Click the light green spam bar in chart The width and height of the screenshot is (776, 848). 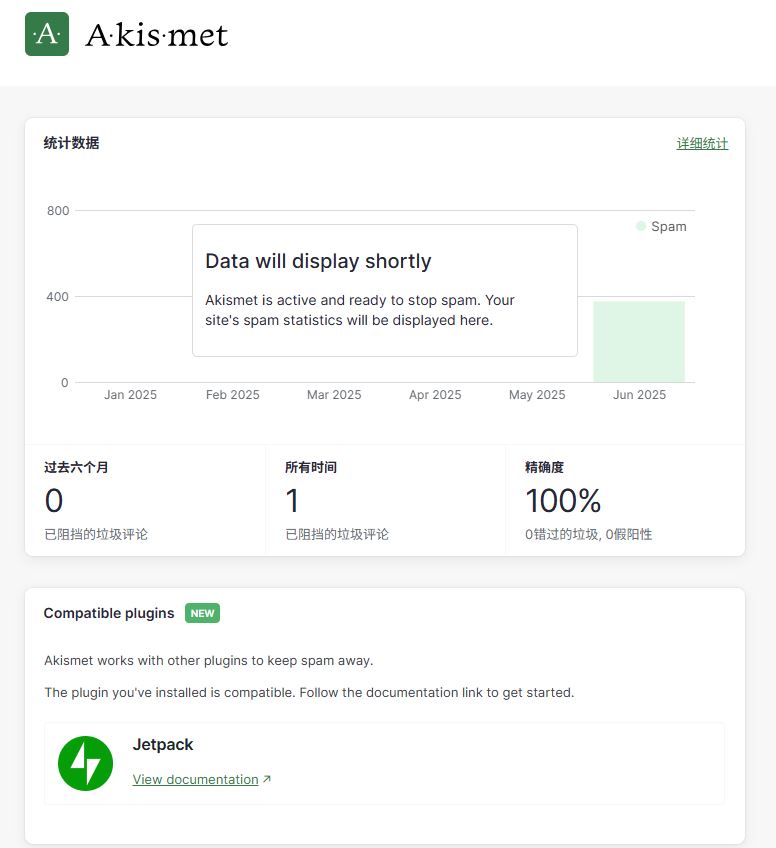638,341
